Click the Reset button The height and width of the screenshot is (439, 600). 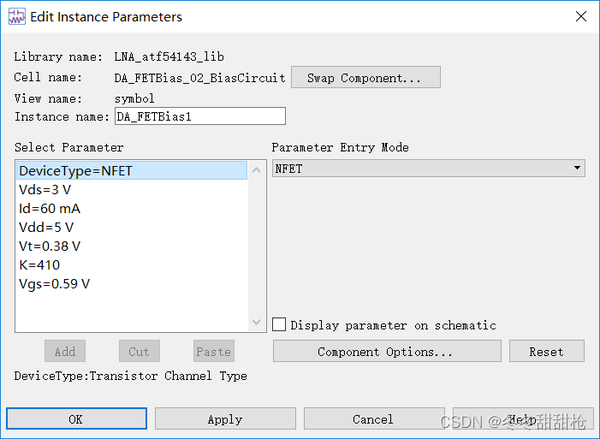[546, 351]
